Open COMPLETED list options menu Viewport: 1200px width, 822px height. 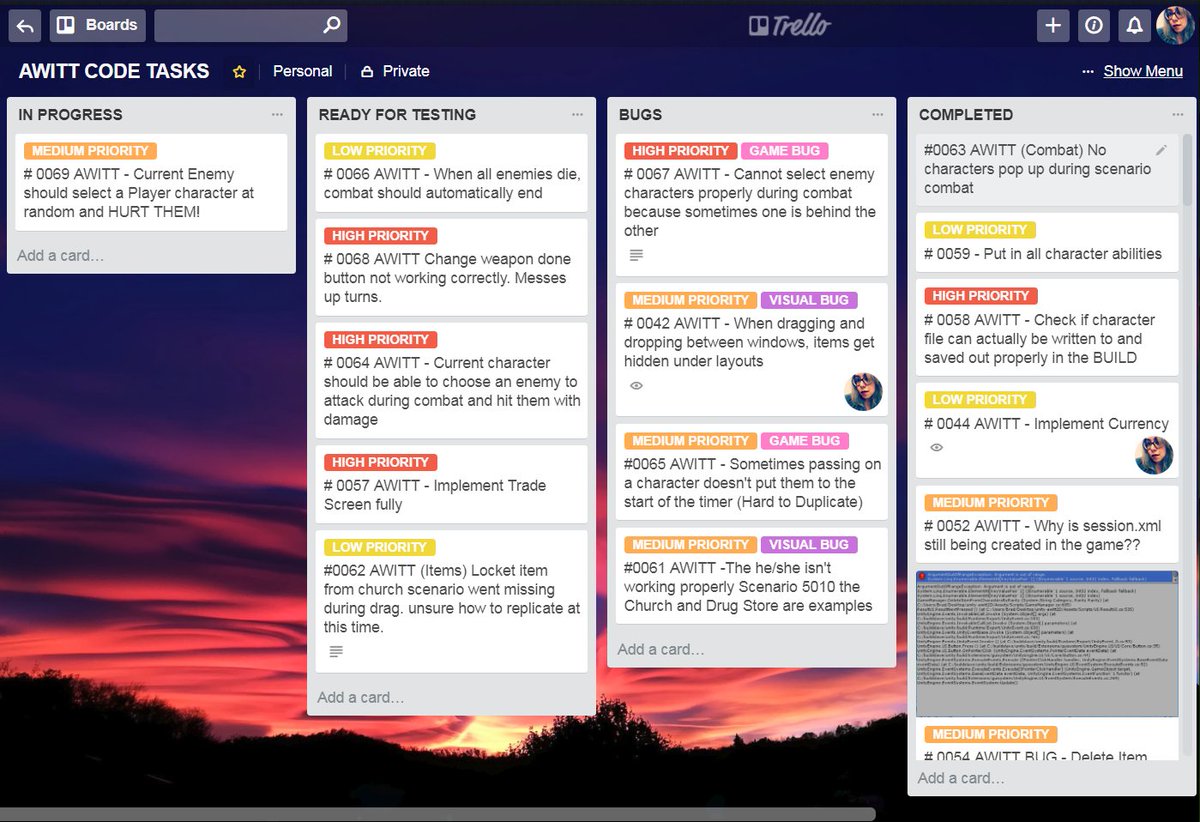coord(1177,115)
